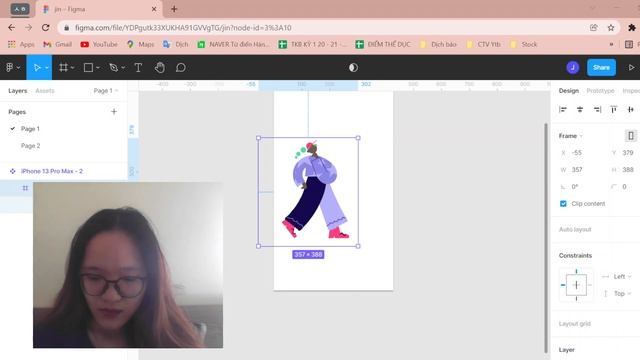Reload the browser page
640x360 pixels.
[46, 27]
